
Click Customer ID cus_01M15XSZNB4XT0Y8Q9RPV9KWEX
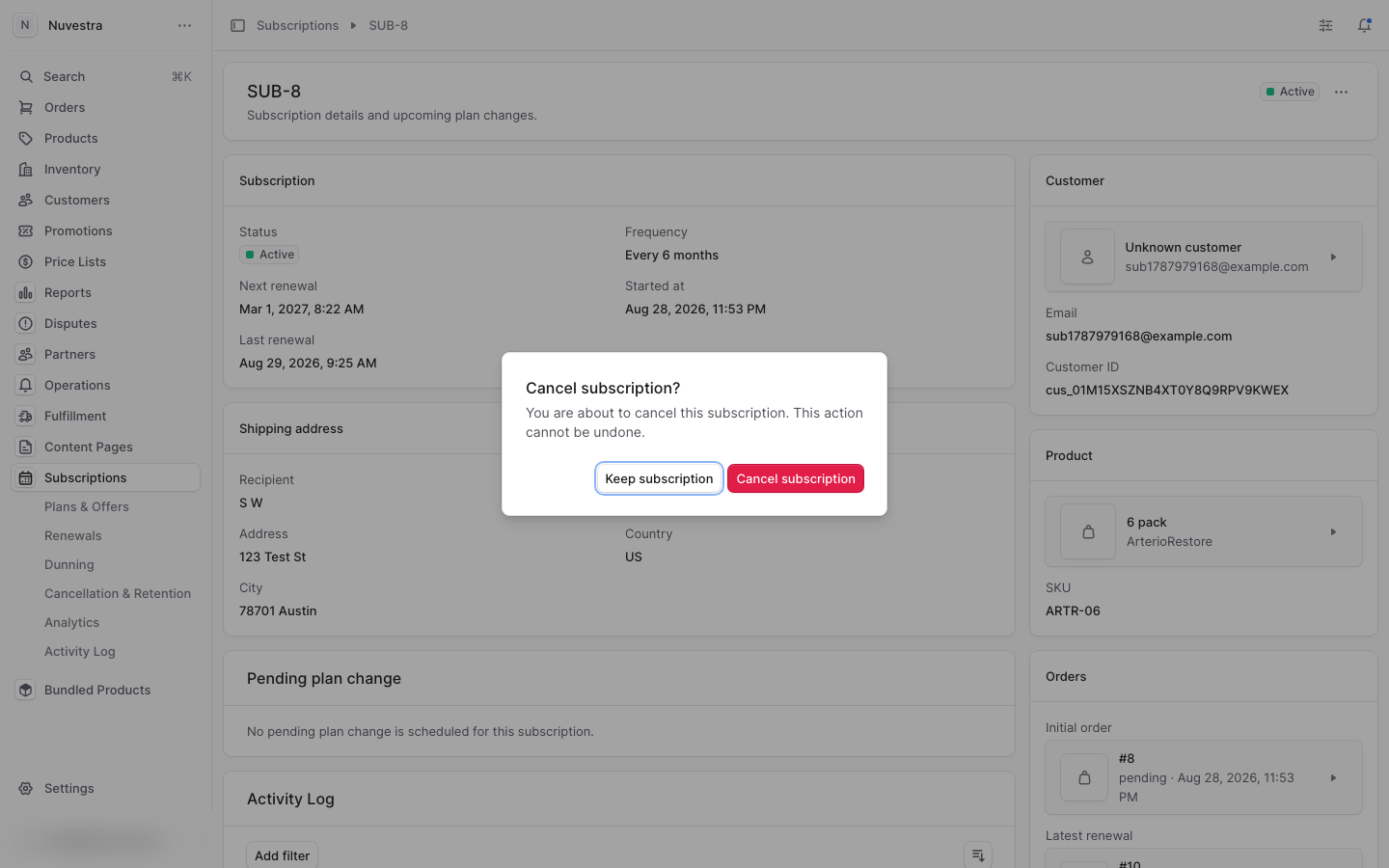tap(1167, 390)
